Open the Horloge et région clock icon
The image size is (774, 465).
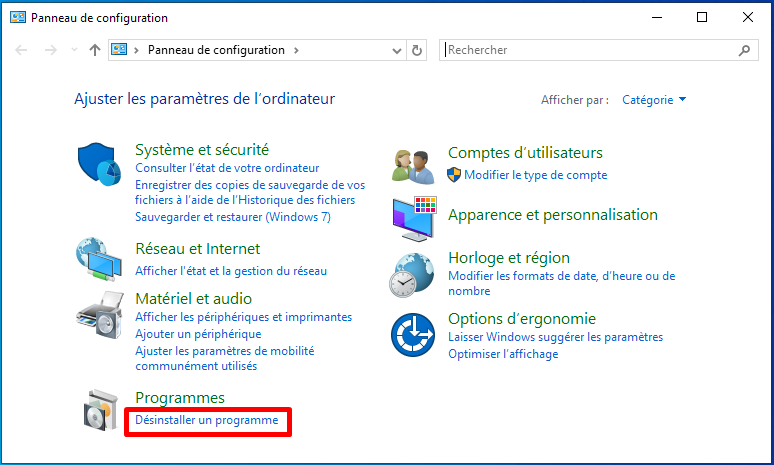pyautogui.click(x=412, y=275)
